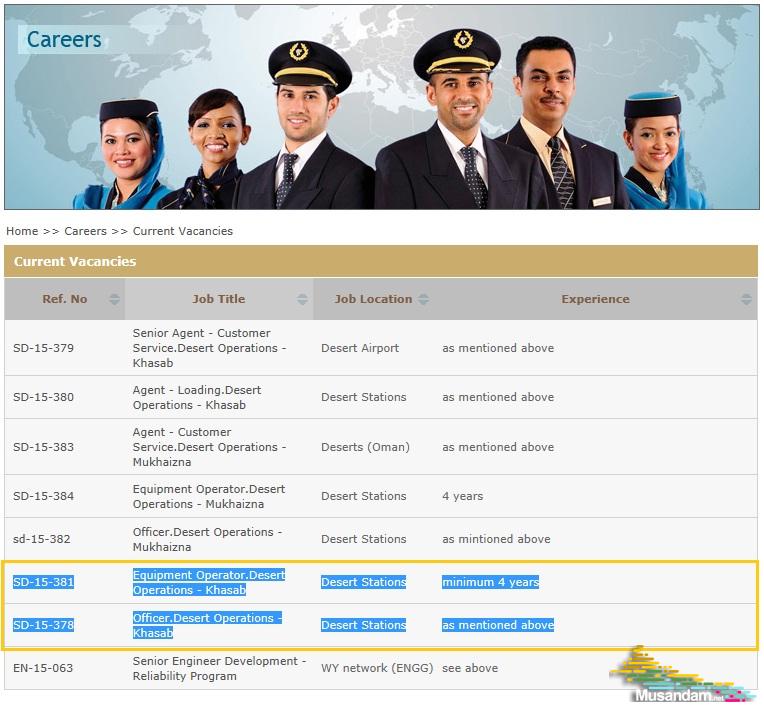Click the Current Vacancies section heading
Viewport: 764px width, 707px height.
pos(75,262)
